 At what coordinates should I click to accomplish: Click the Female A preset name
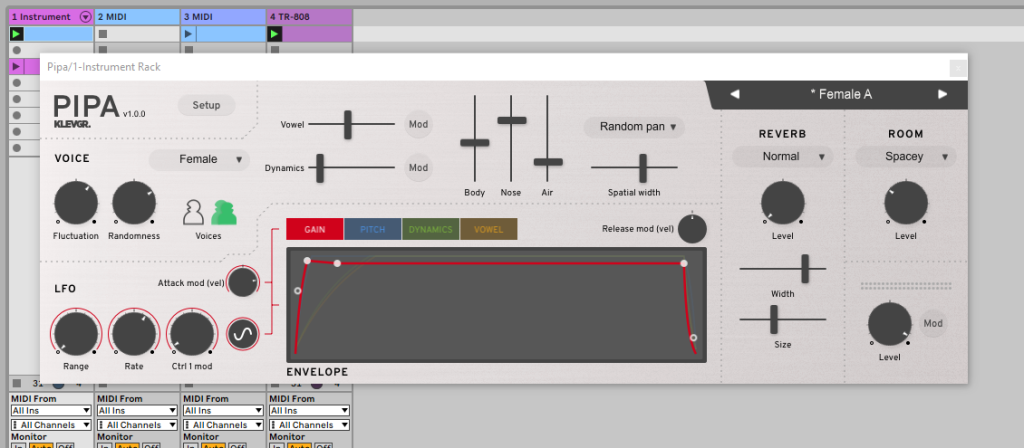click(x=839, y=95)
